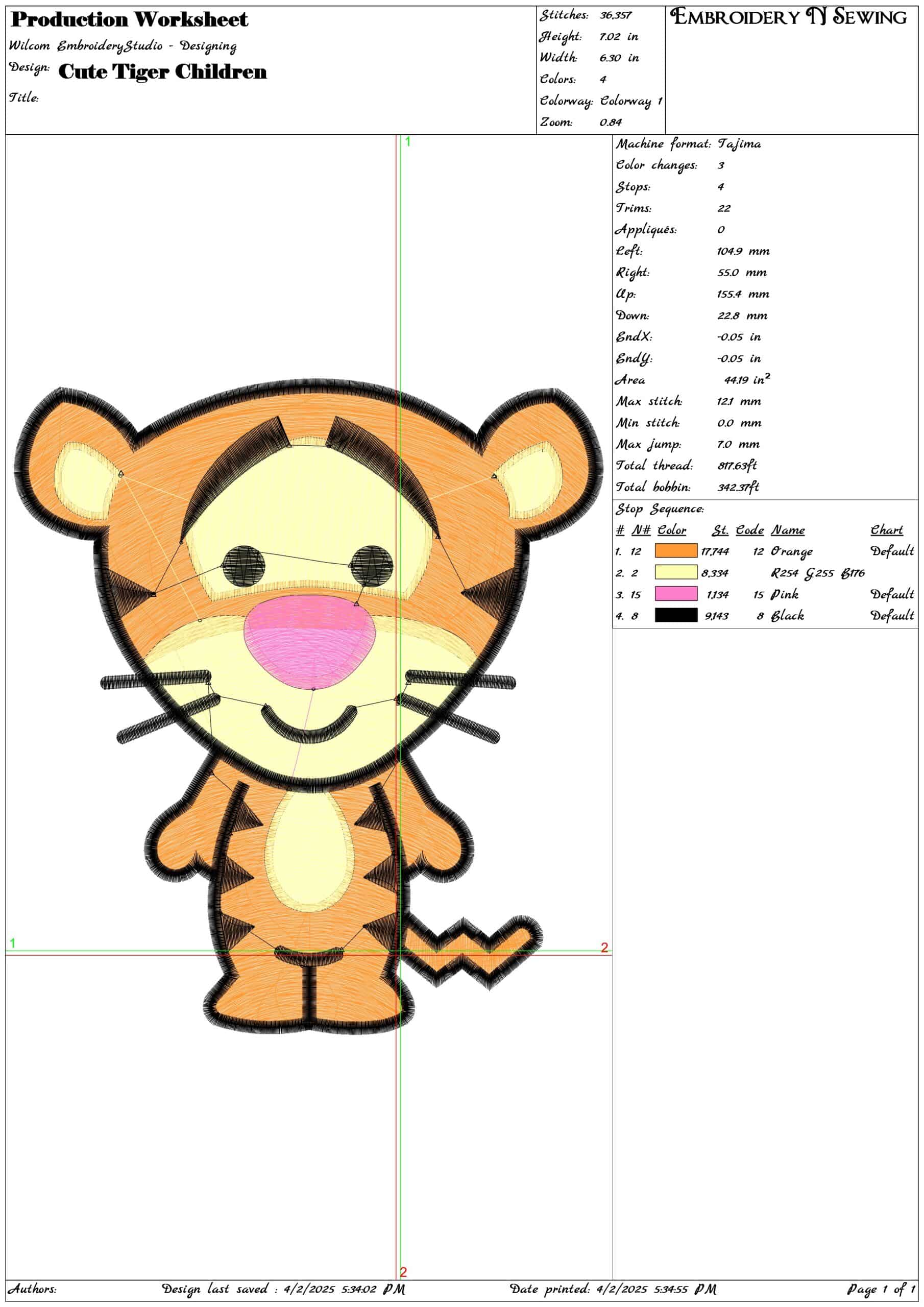Click the area value 44.19 in²
Image resolution: width=924 pixels, height=1307 pixels.
(x=747, y=379)
